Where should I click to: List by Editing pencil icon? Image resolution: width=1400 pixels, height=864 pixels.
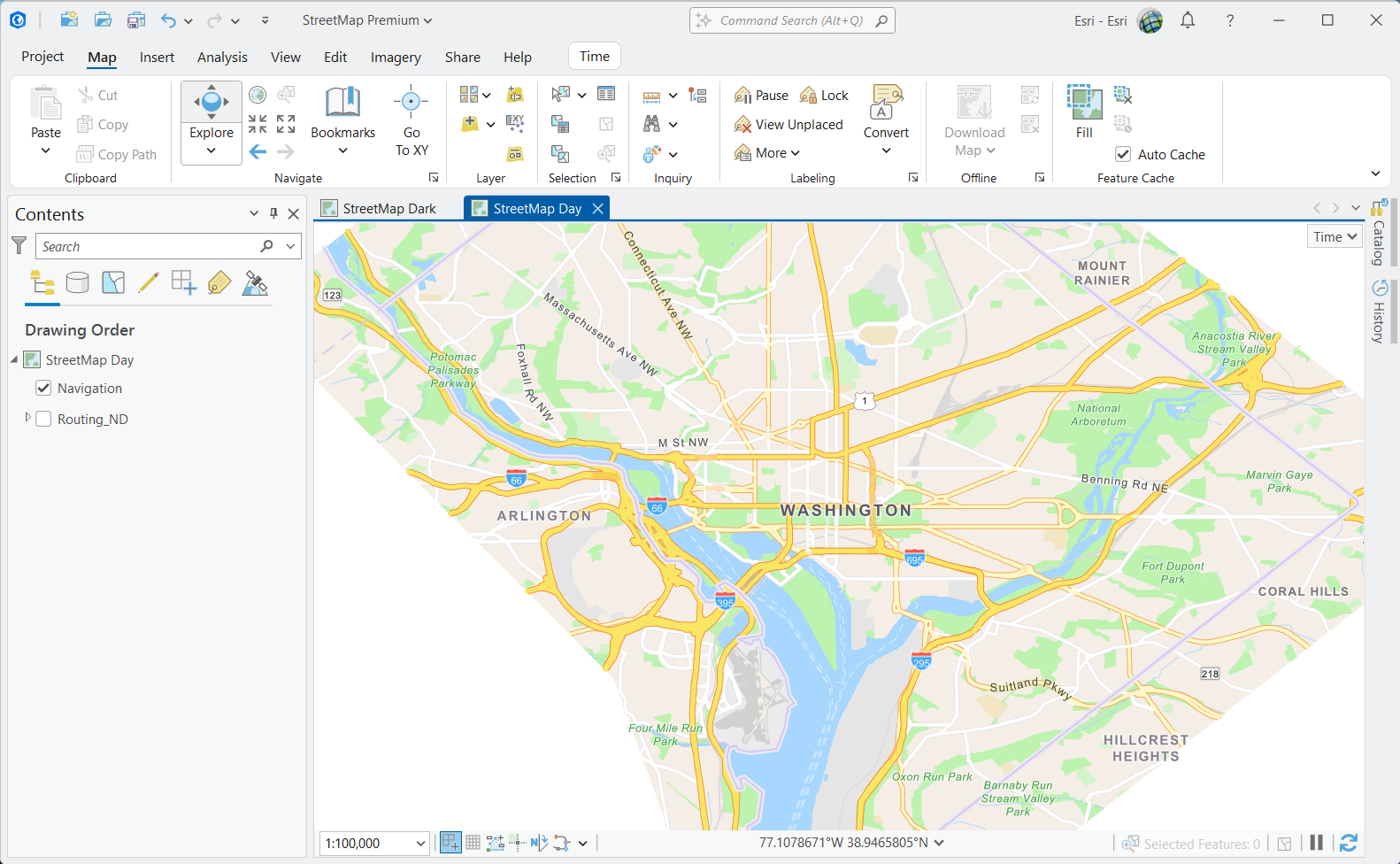click(149, 283)
